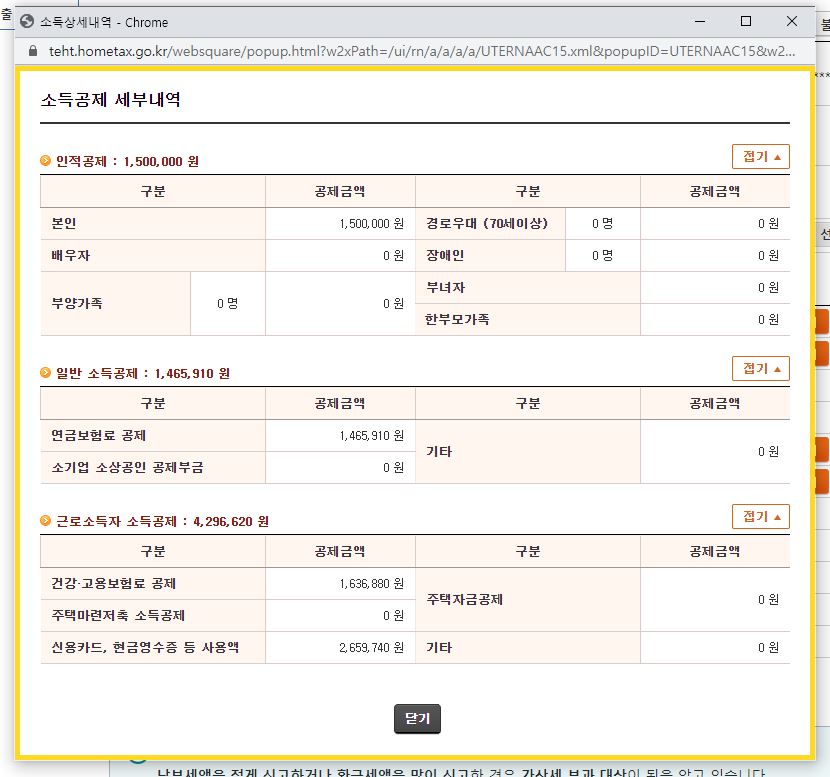Image resolution: width=830 pixels, height=777 pixels.
Task: Select the 본인 deduction amount 1,500,000 원
Action: click(371, 224)
